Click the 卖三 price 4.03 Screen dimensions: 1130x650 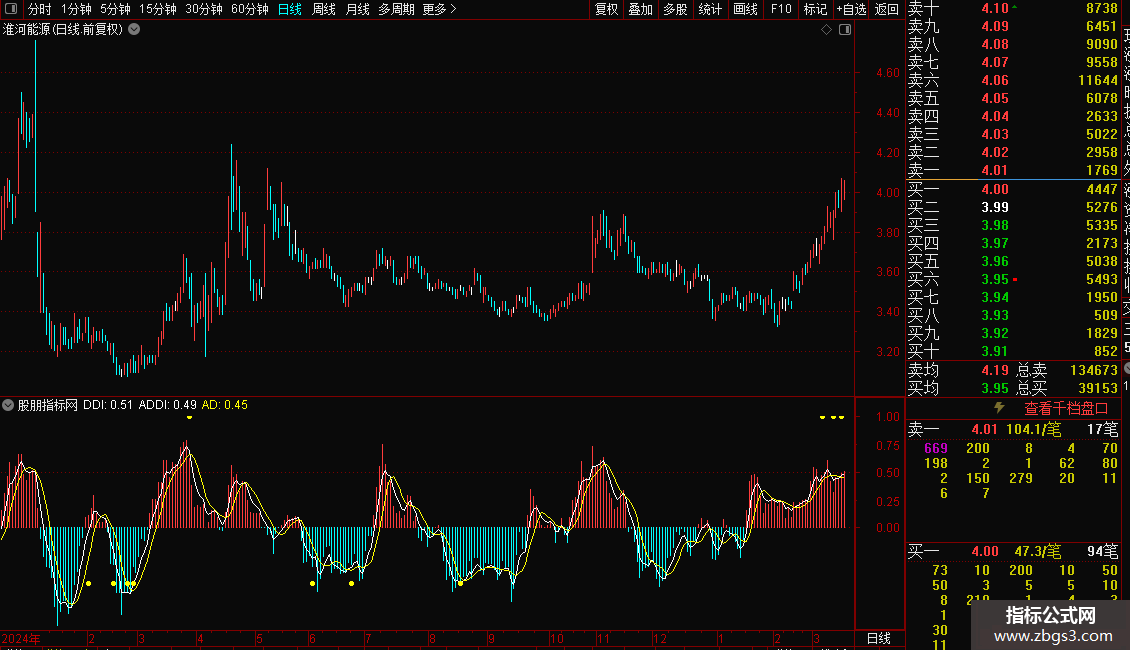click(995, 134)
